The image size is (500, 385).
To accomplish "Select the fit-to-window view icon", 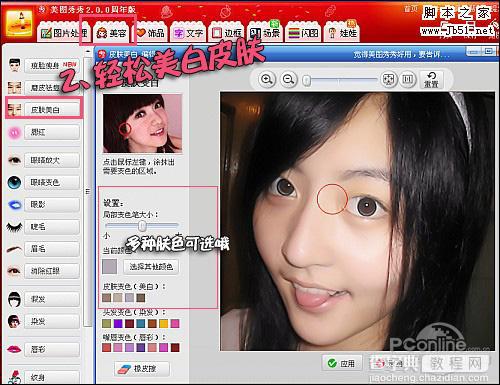I will tap(389, 80).
